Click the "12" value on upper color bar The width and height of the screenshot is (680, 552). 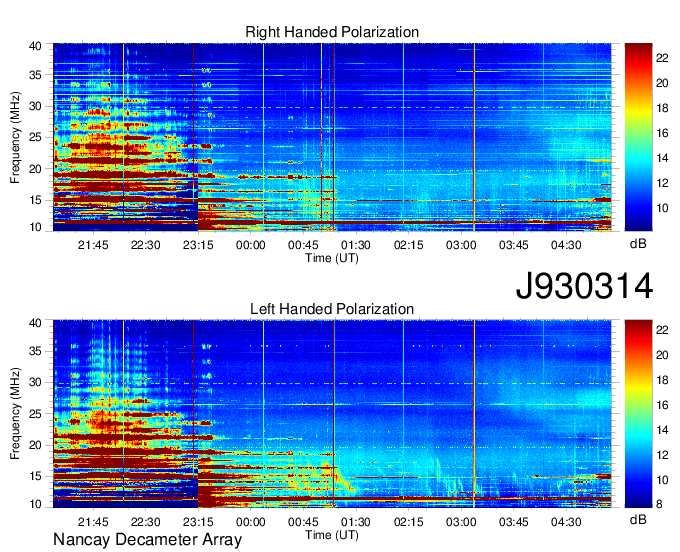(662, 183)
